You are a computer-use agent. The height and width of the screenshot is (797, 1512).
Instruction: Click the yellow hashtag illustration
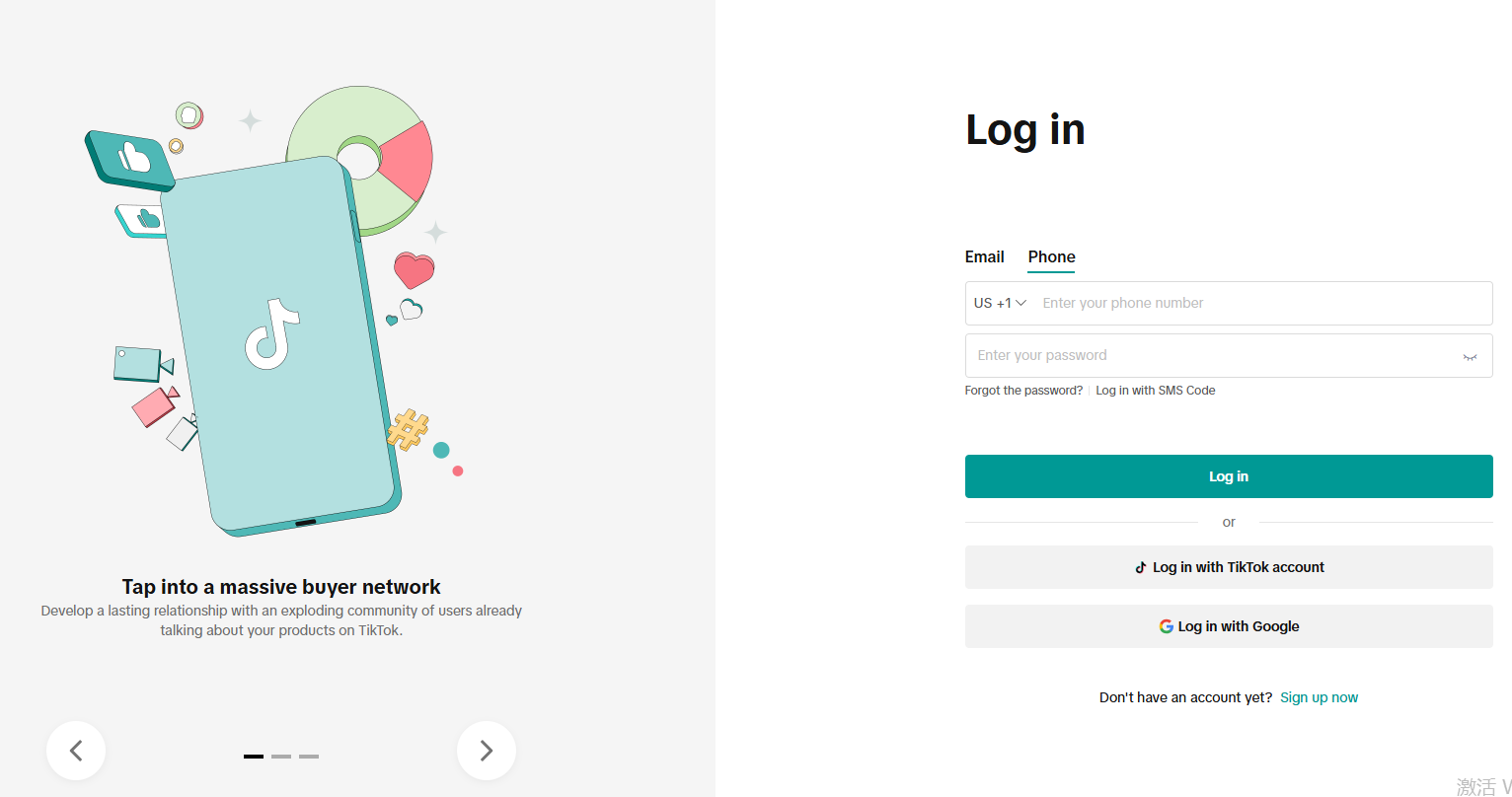(408, 430)
